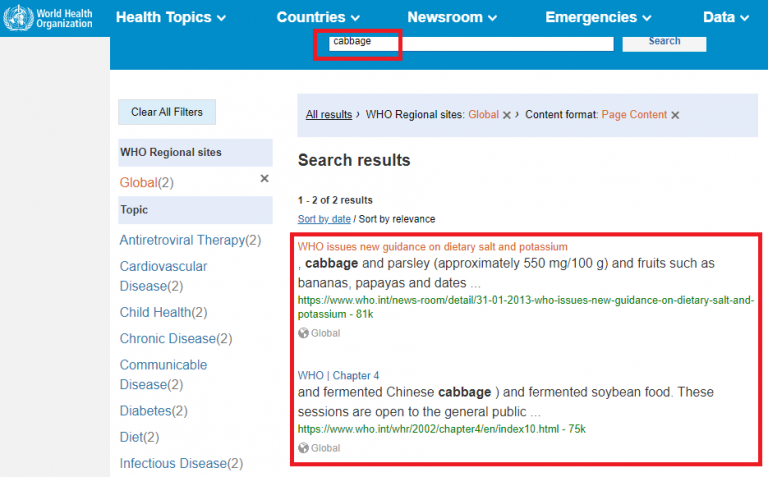Screen dimensions: 768x477
Task: Go to All results breadcrumb link
Action: click(329, 115)
